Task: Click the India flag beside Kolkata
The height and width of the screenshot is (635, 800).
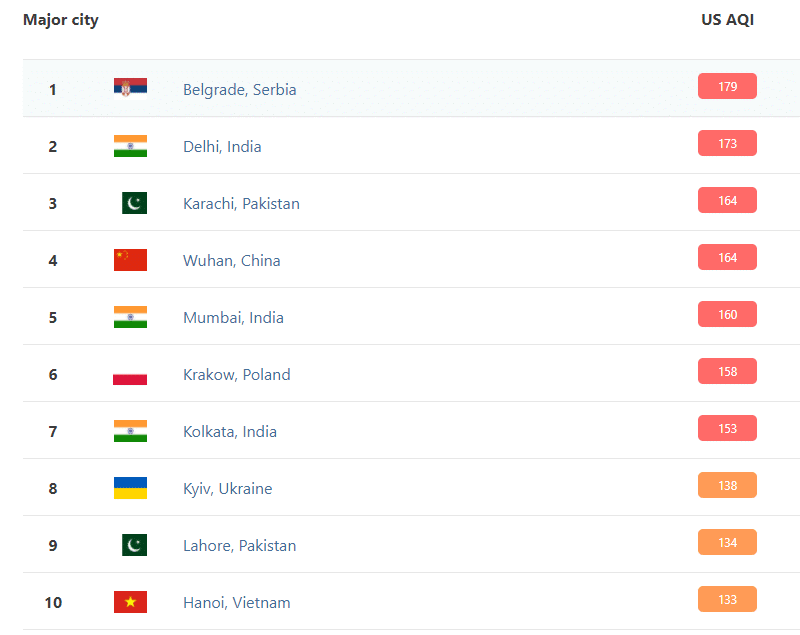Action: (130, 431)
